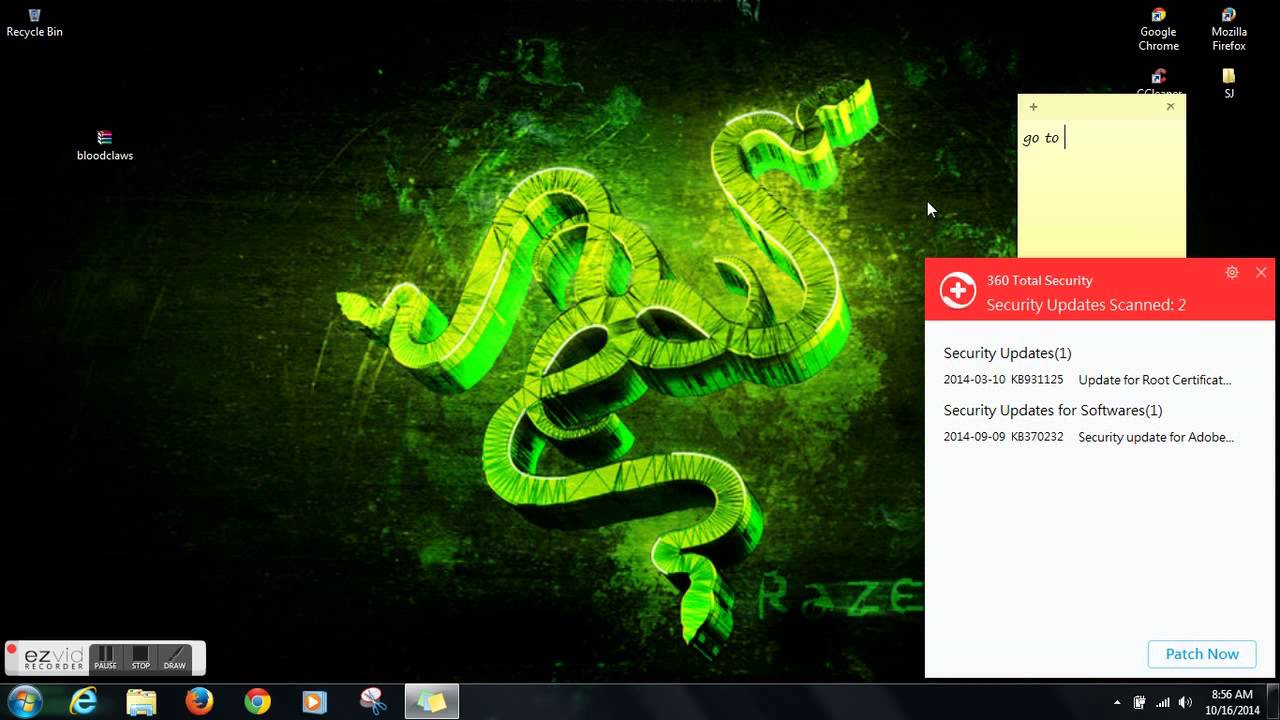This screenshot has height=720, width=1280.
Task: Launch Internet Explorer from taskbar
Action: (84, 702)
